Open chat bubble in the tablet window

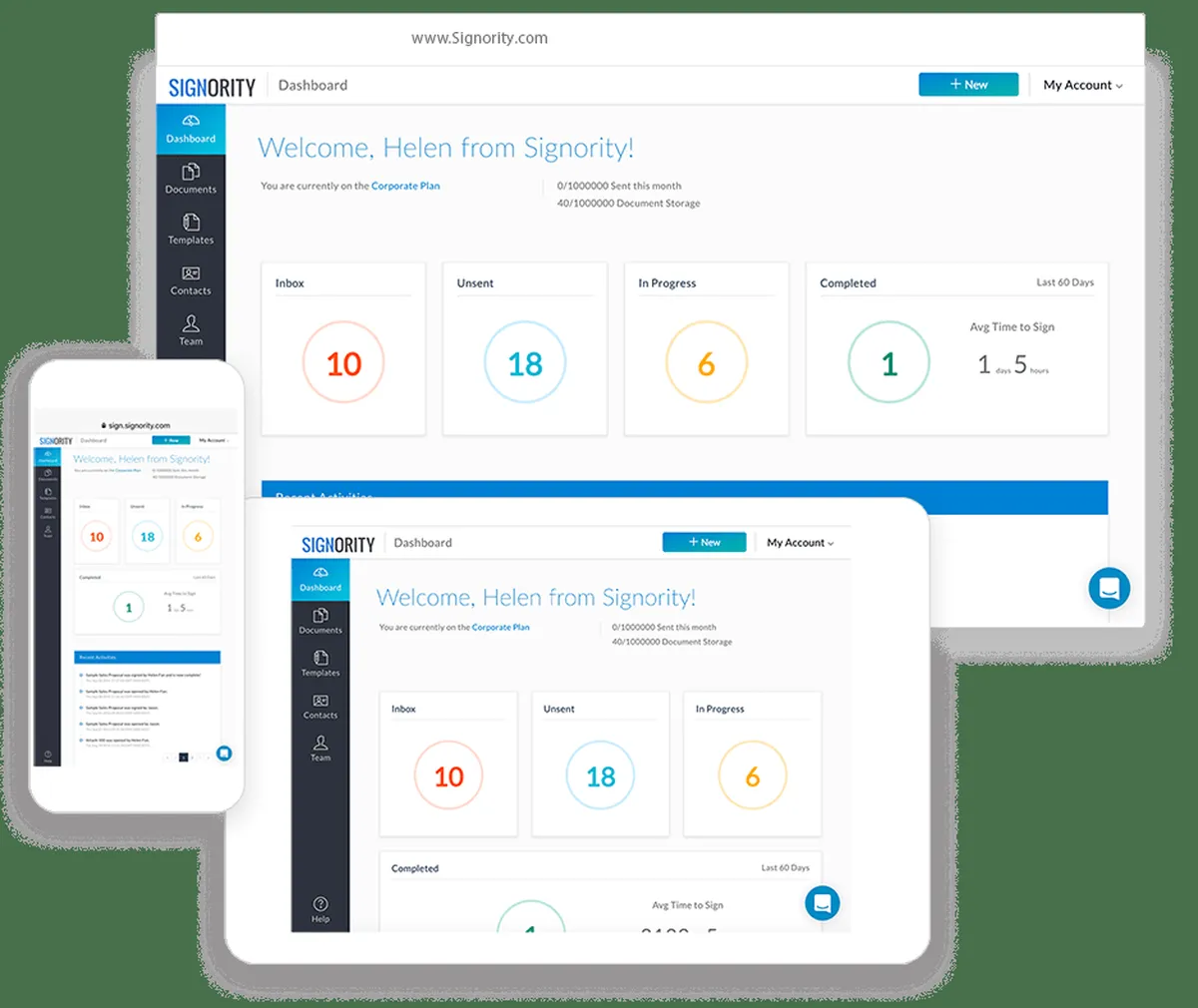point(822,903)
